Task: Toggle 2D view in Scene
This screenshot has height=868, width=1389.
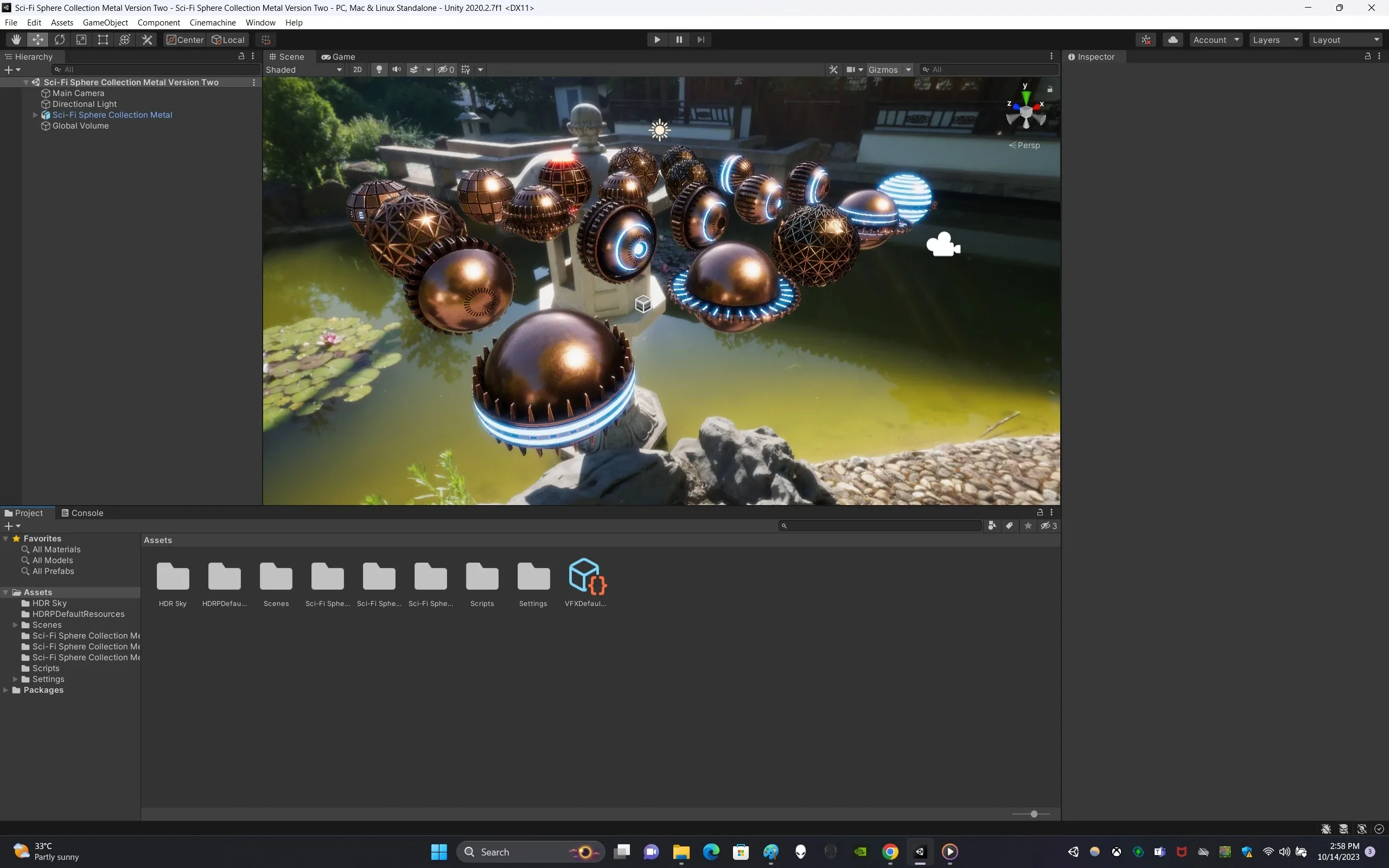Action: pos(357,69)
